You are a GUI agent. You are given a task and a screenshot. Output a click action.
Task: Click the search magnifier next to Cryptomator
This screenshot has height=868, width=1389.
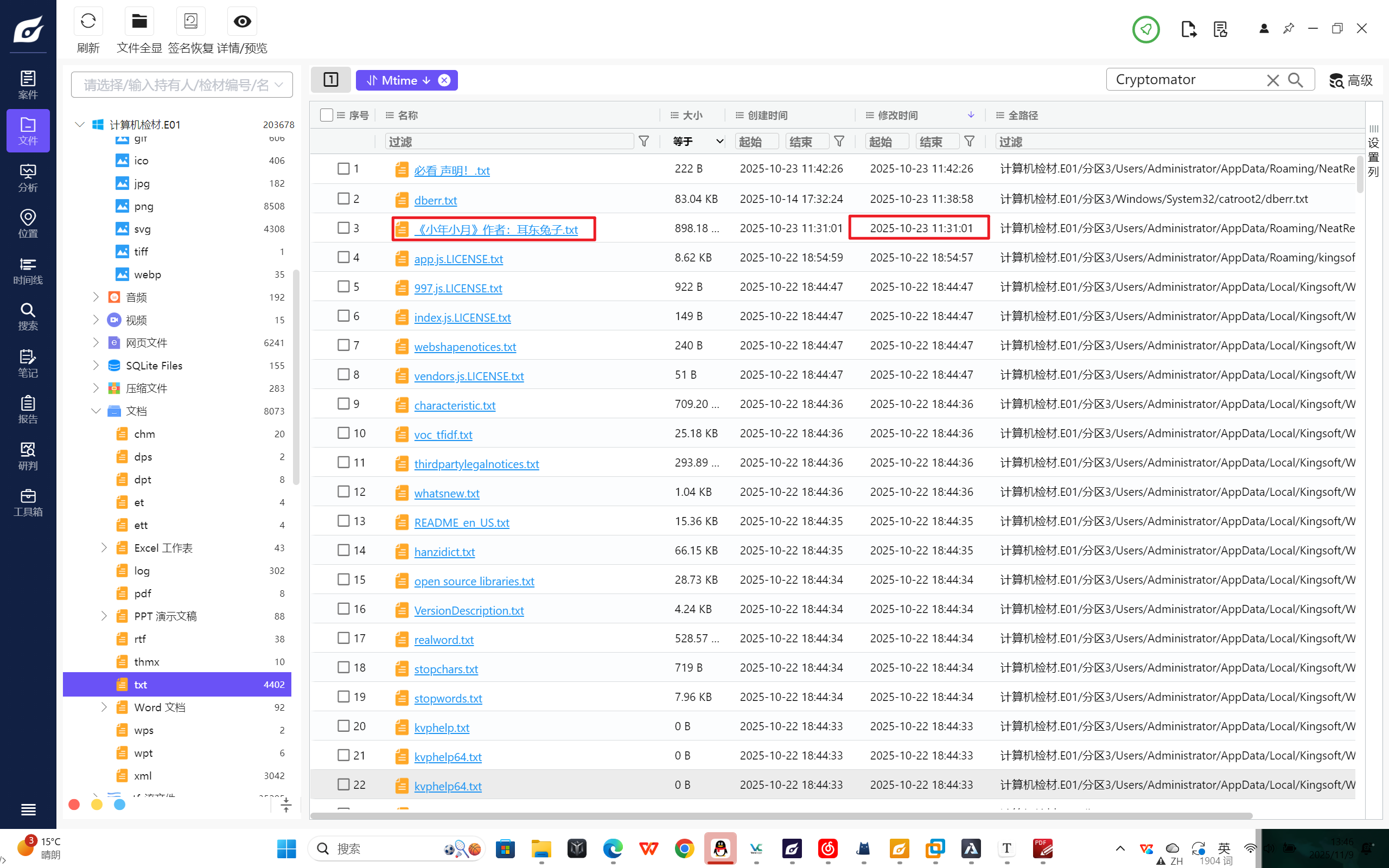tap(1295, 80)
